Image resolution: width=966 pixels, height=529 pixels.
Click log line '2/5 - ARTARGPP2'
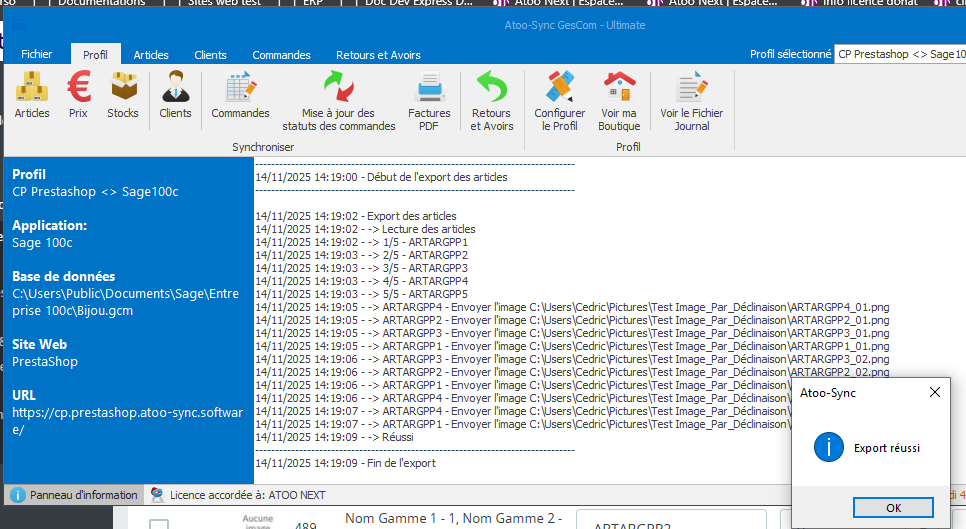[x=362, y=255]
